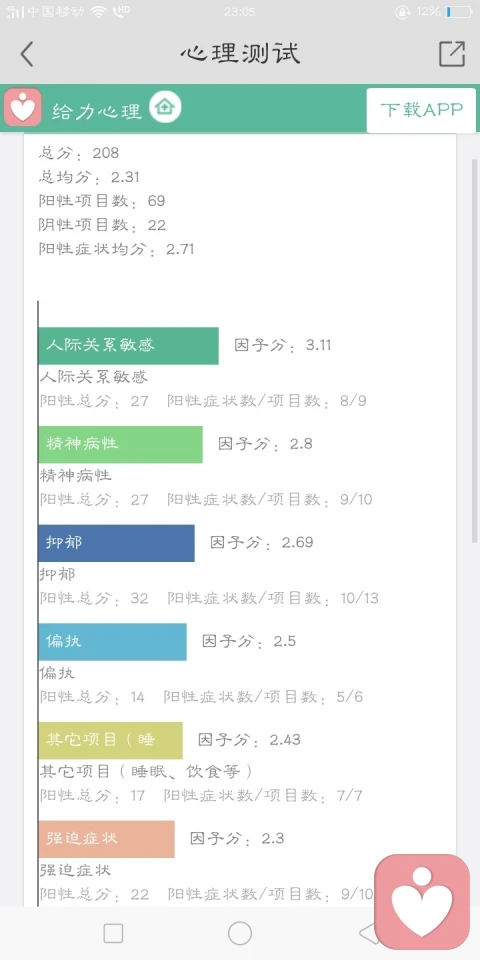Select the orange 强迫症状 bar

click(x=107, y=839)
